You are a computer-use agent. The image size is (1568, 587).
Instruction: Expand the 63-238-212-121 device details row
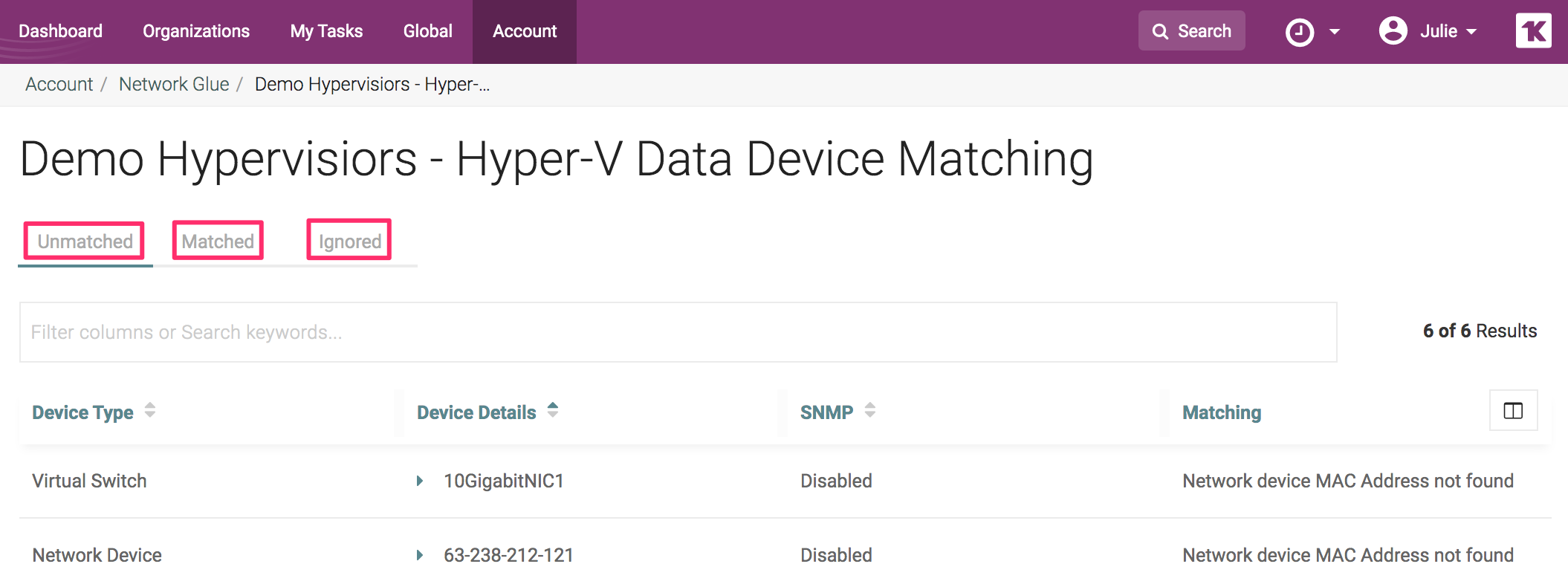pyautogui.click(x=421, y=555)
